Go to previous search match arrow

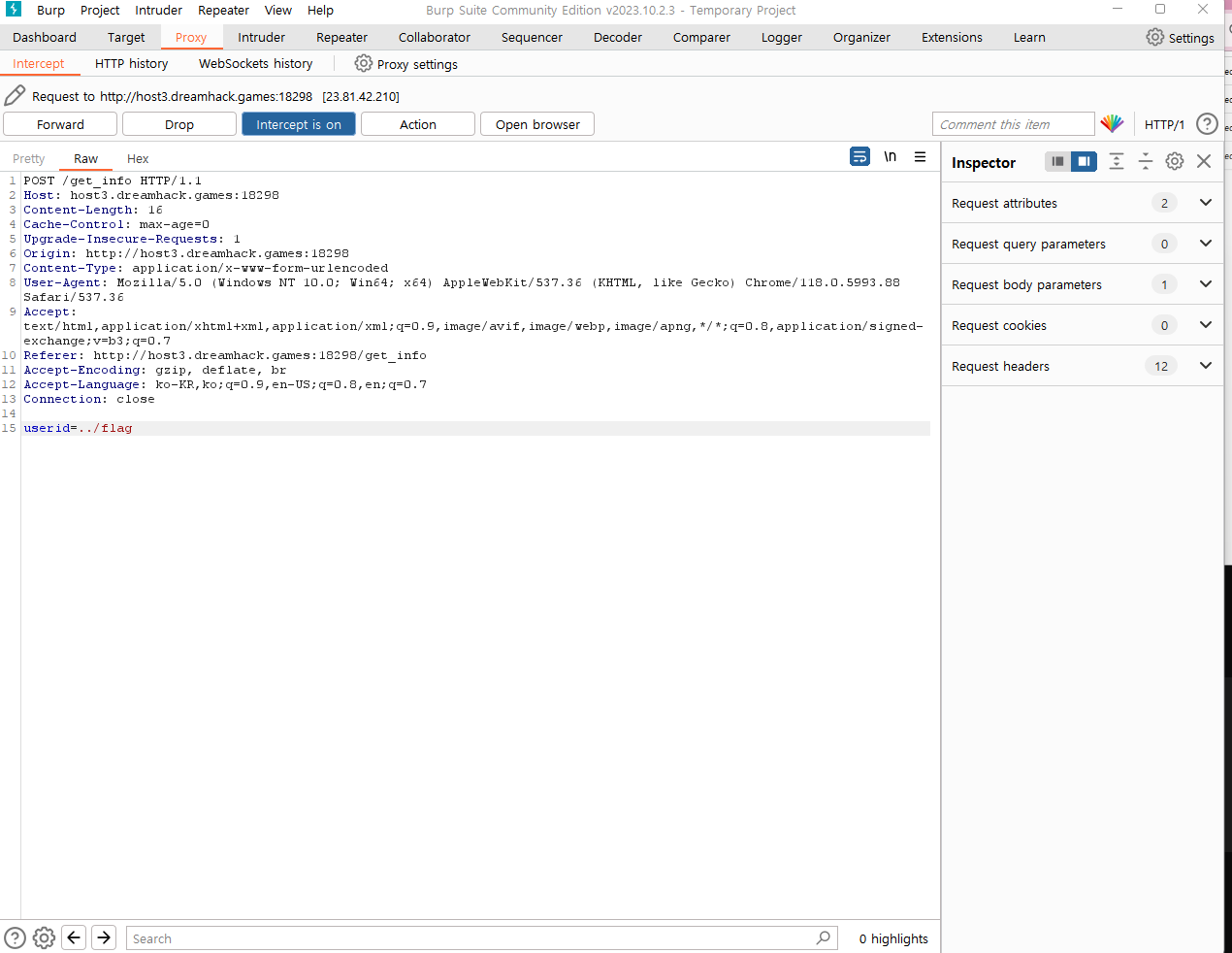tap(74, 937)
